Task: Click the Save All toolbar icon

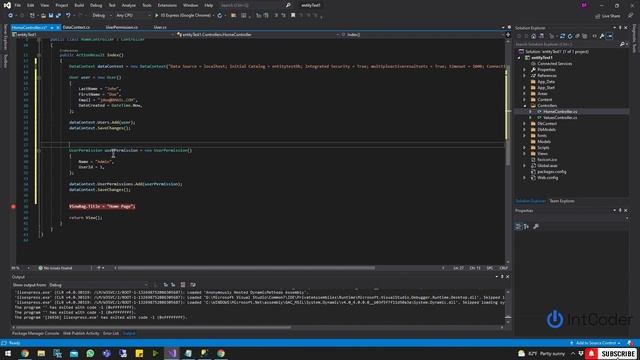Action: 58,16
